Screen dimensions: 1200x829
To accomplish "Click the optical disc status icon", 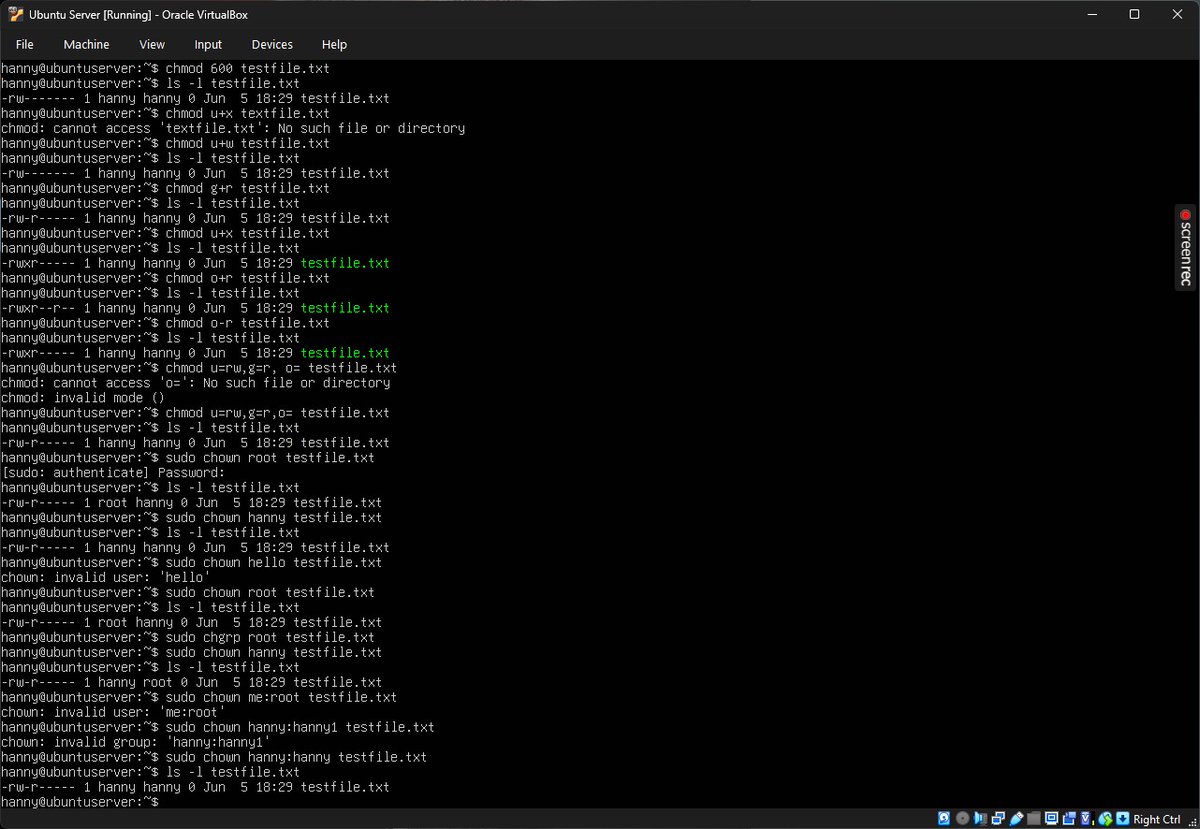I will [962, 819].
